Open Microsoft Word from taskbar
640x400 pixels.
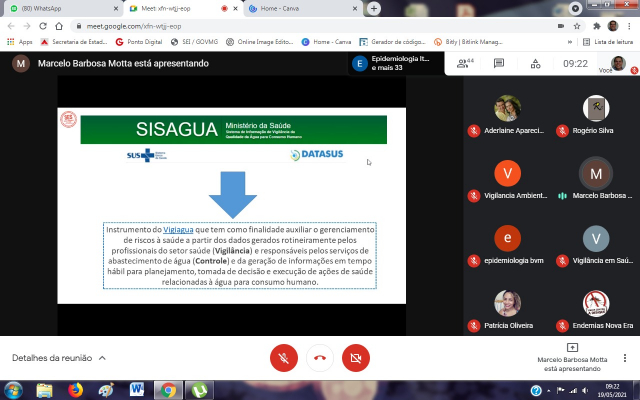coord(137,390)
